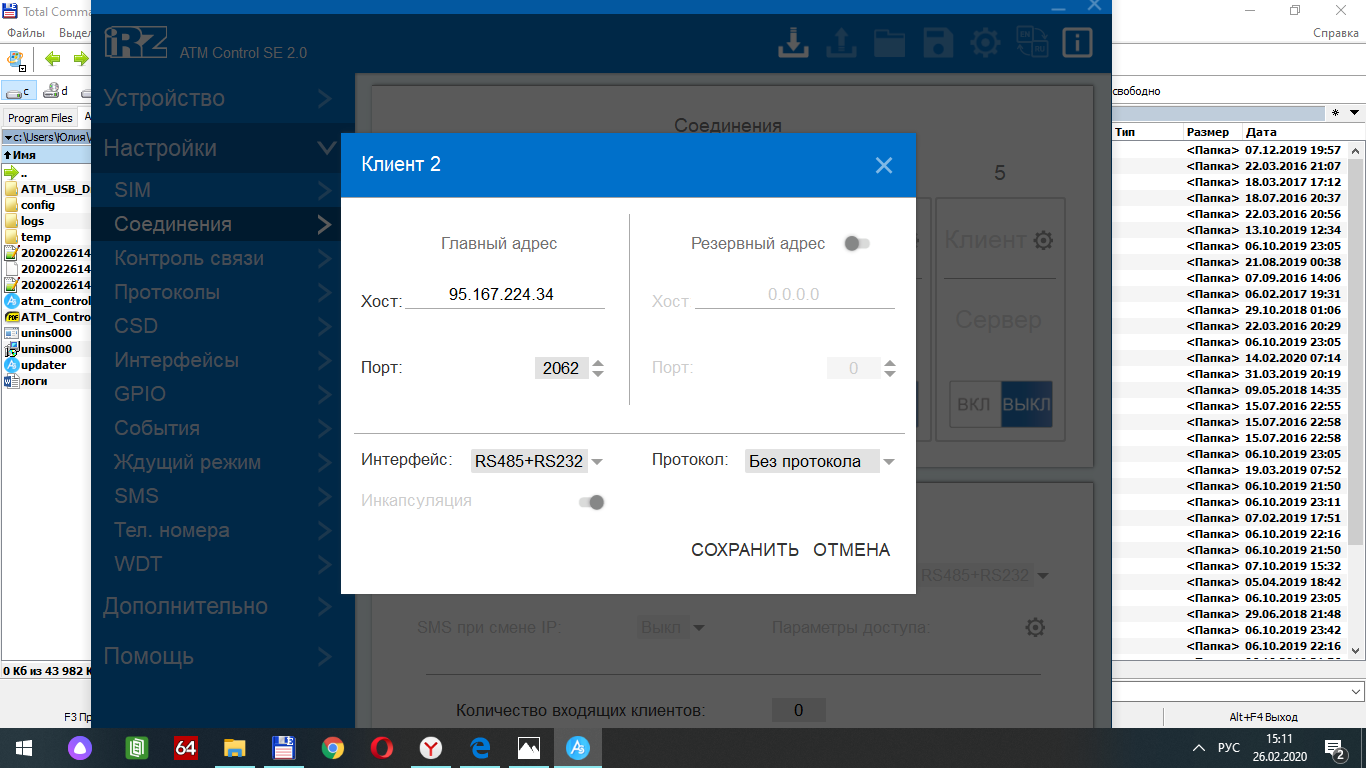Image resolution: width=1366 pixels, height=768 pixels.
Task: Open Opera browser from taskbar
Action: (x=382, y=747)
